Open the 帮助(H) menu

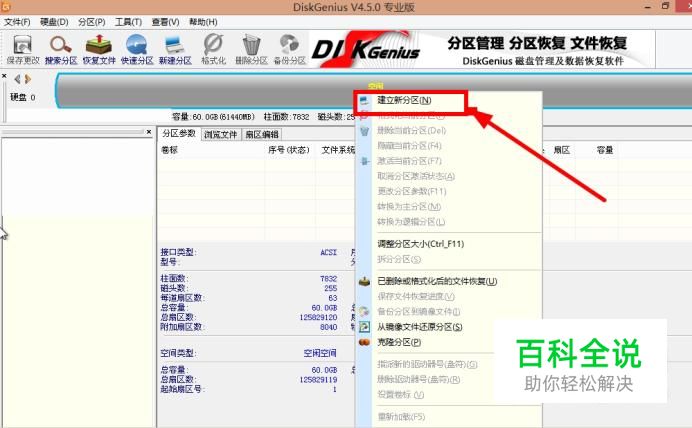[203, 22]
